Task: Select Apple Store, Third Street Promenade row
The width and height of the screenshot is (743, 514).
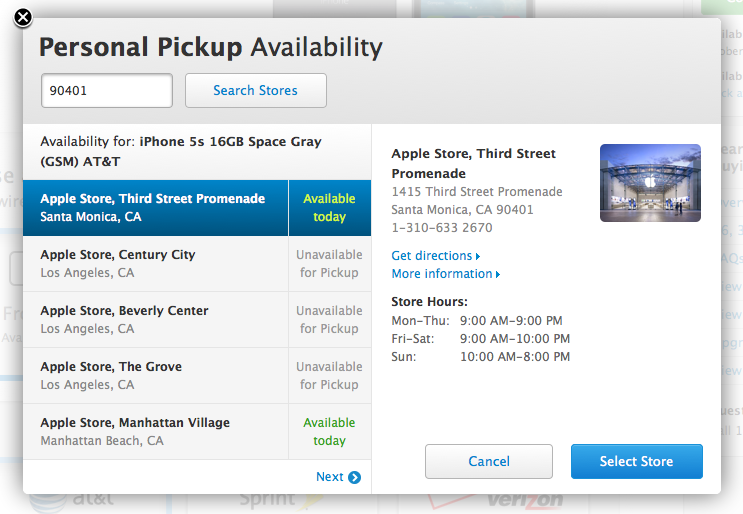Action: coord(155,207)
